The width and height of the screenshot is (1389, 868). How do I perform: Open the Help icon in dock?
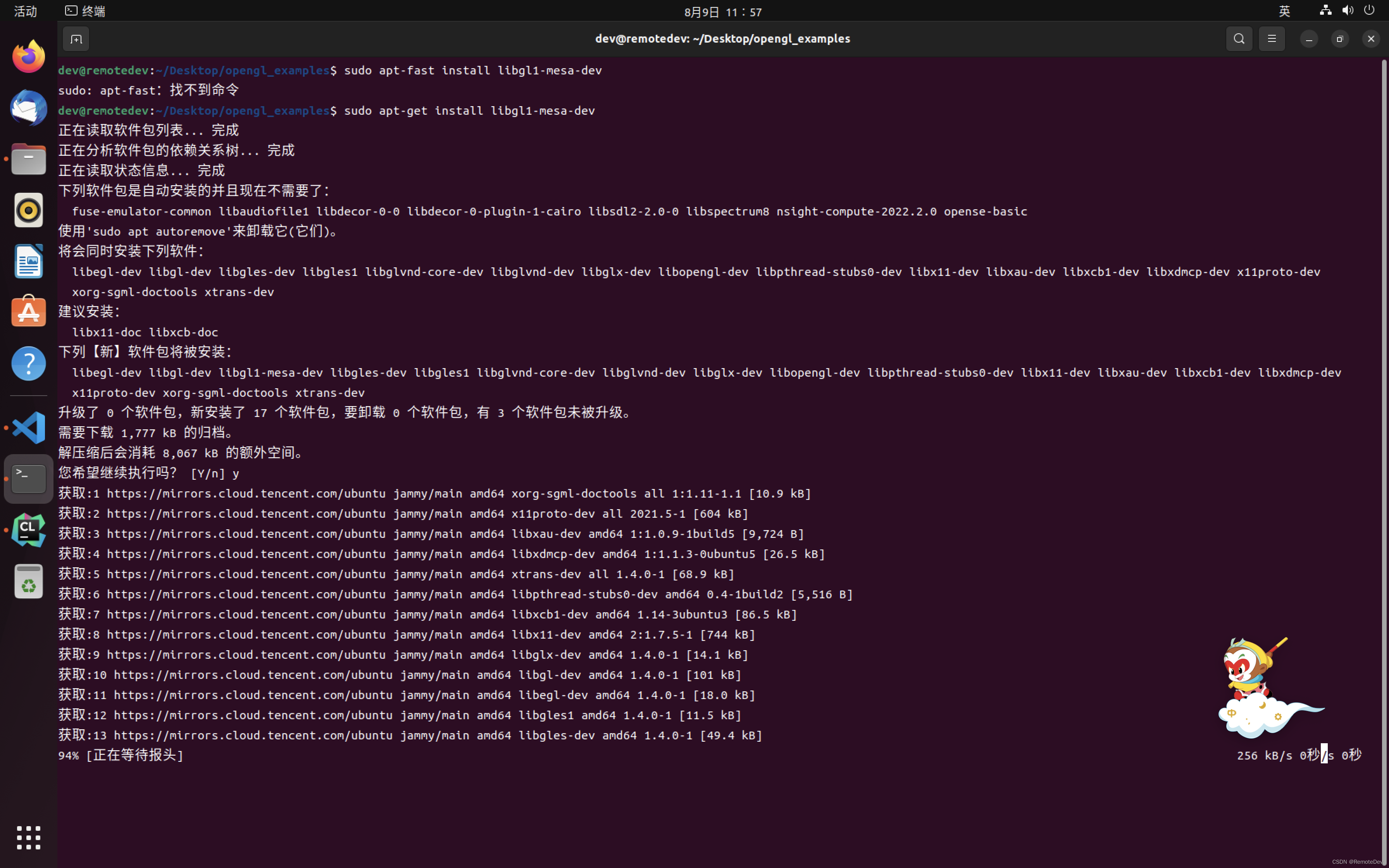[28, 363]
